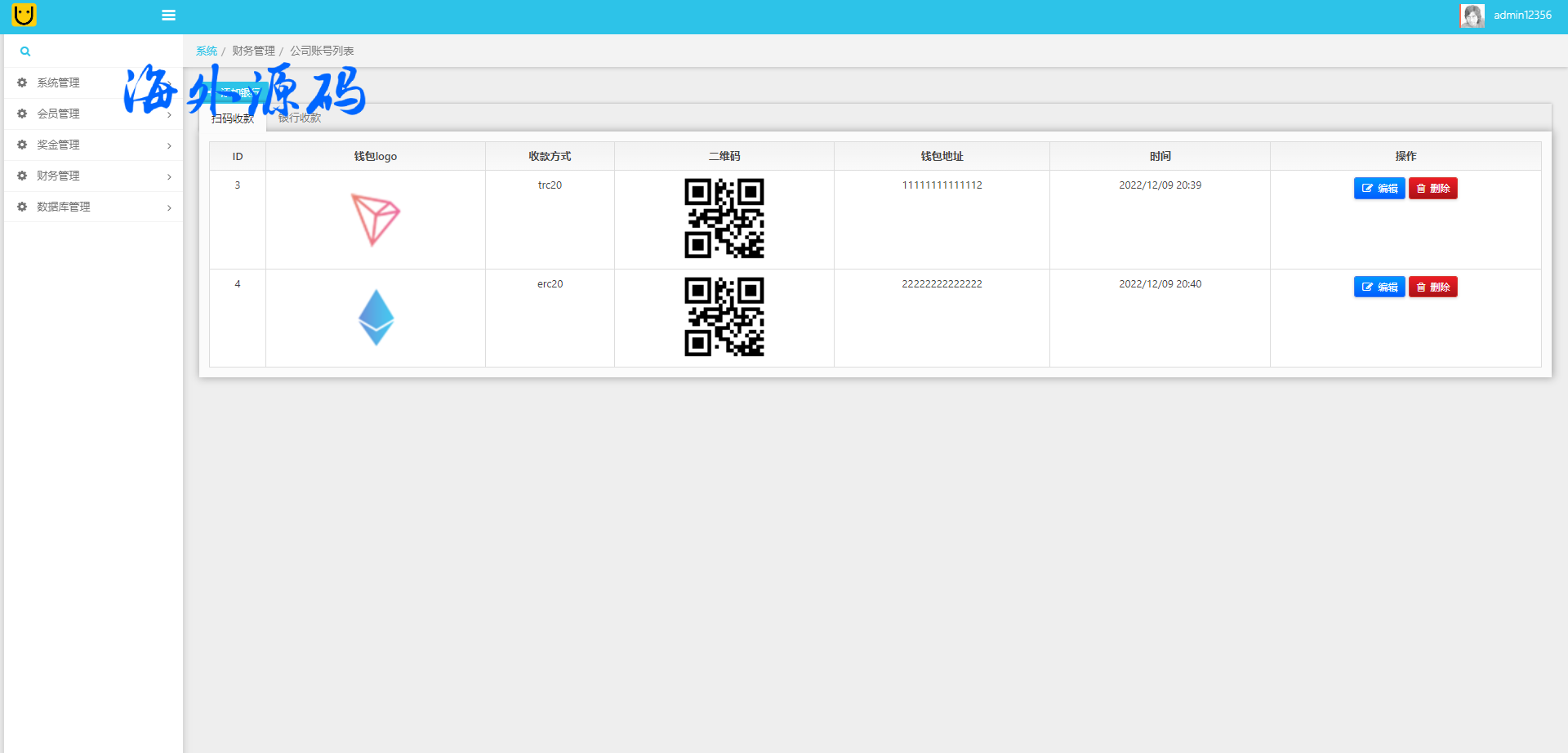Screen dimensions: 1568x753
Task: Expand the 数据库管理 sidebar chevron
Action: (x=169, y=207)
